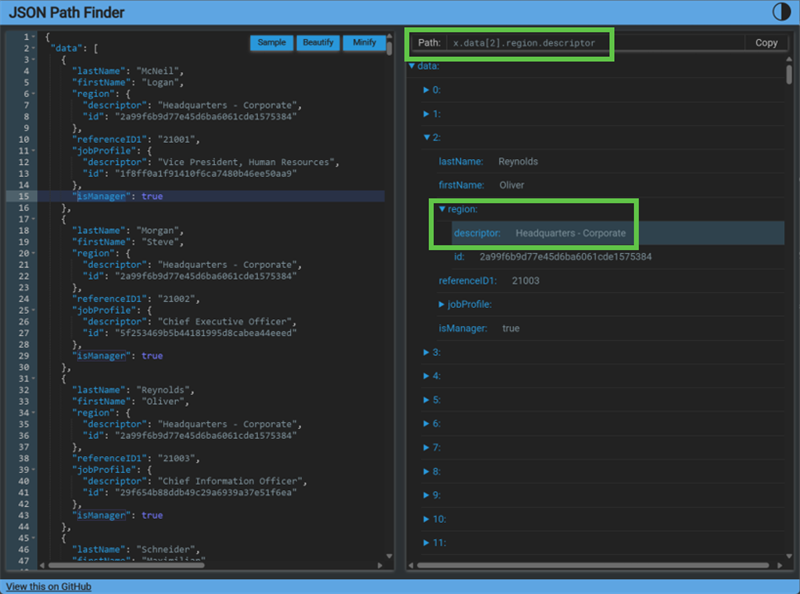Viewport: 800px width, 594px height.
Task: Fold the jobProfile block at line 25
Action: [33, 310]
